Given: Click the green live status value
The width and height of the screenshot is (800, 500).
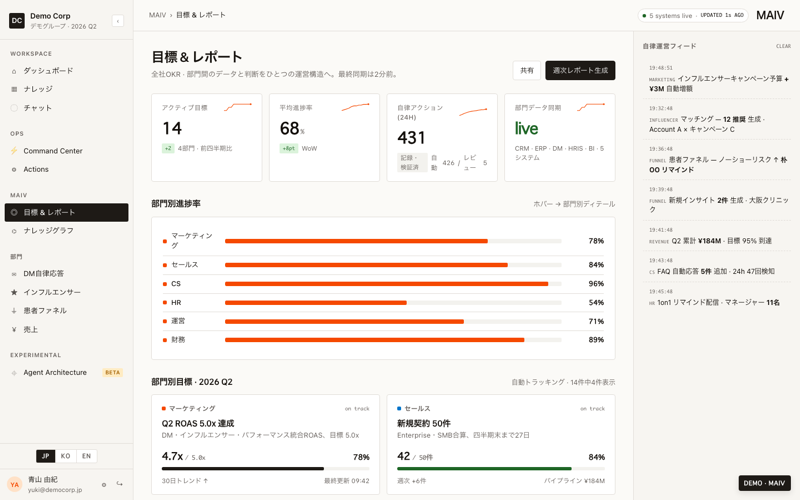Looking at the screenshot, I should (x=526, y=129).
